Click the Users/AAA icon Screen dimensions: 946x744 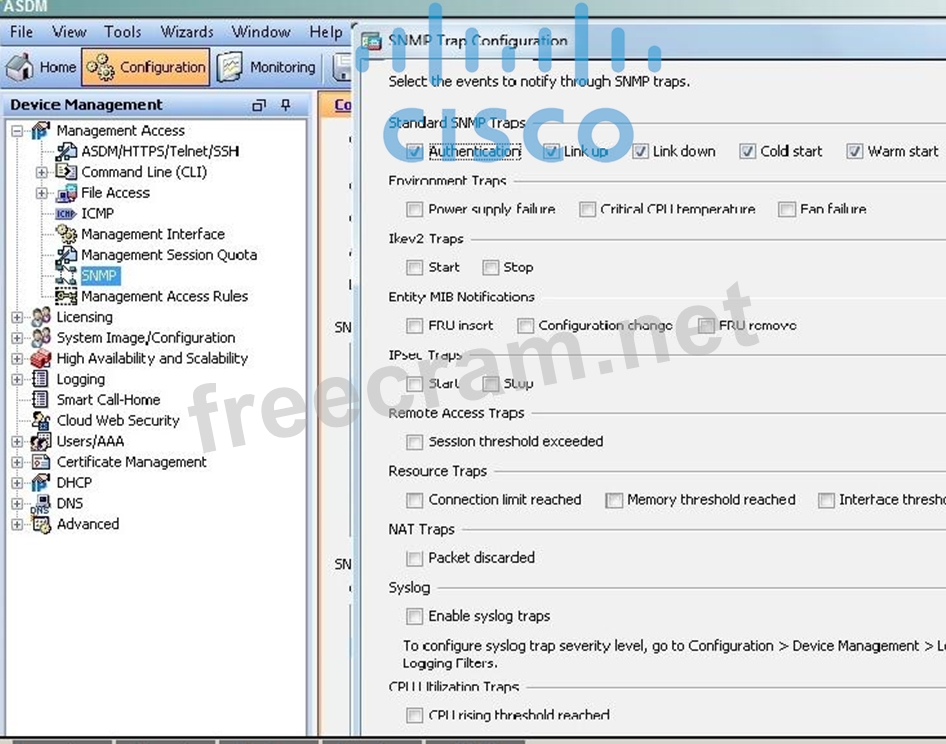(41, 441)
